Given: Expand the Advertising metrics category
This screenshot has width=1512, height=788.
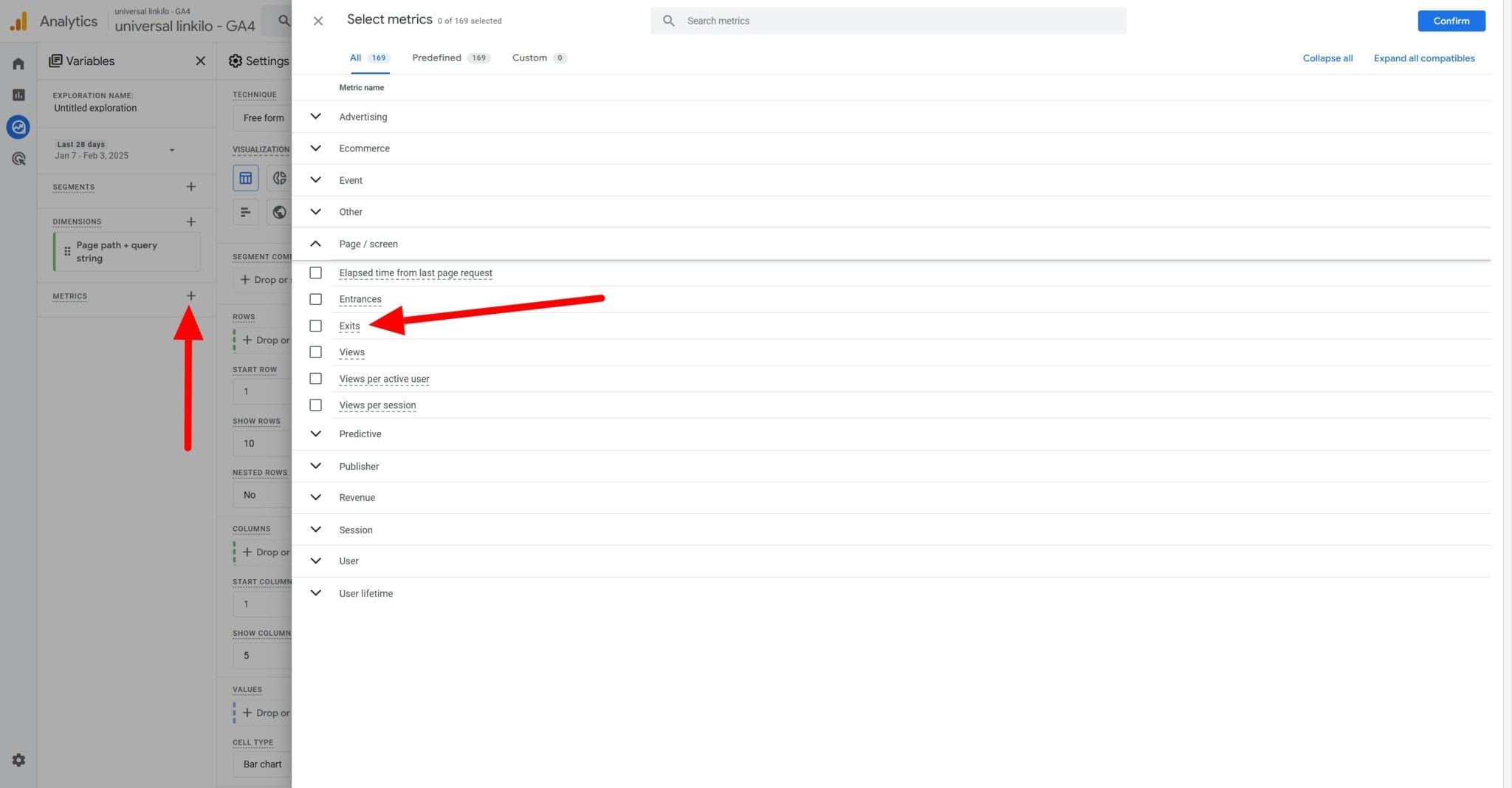Looking at the screenshot, I should (316, 117).
